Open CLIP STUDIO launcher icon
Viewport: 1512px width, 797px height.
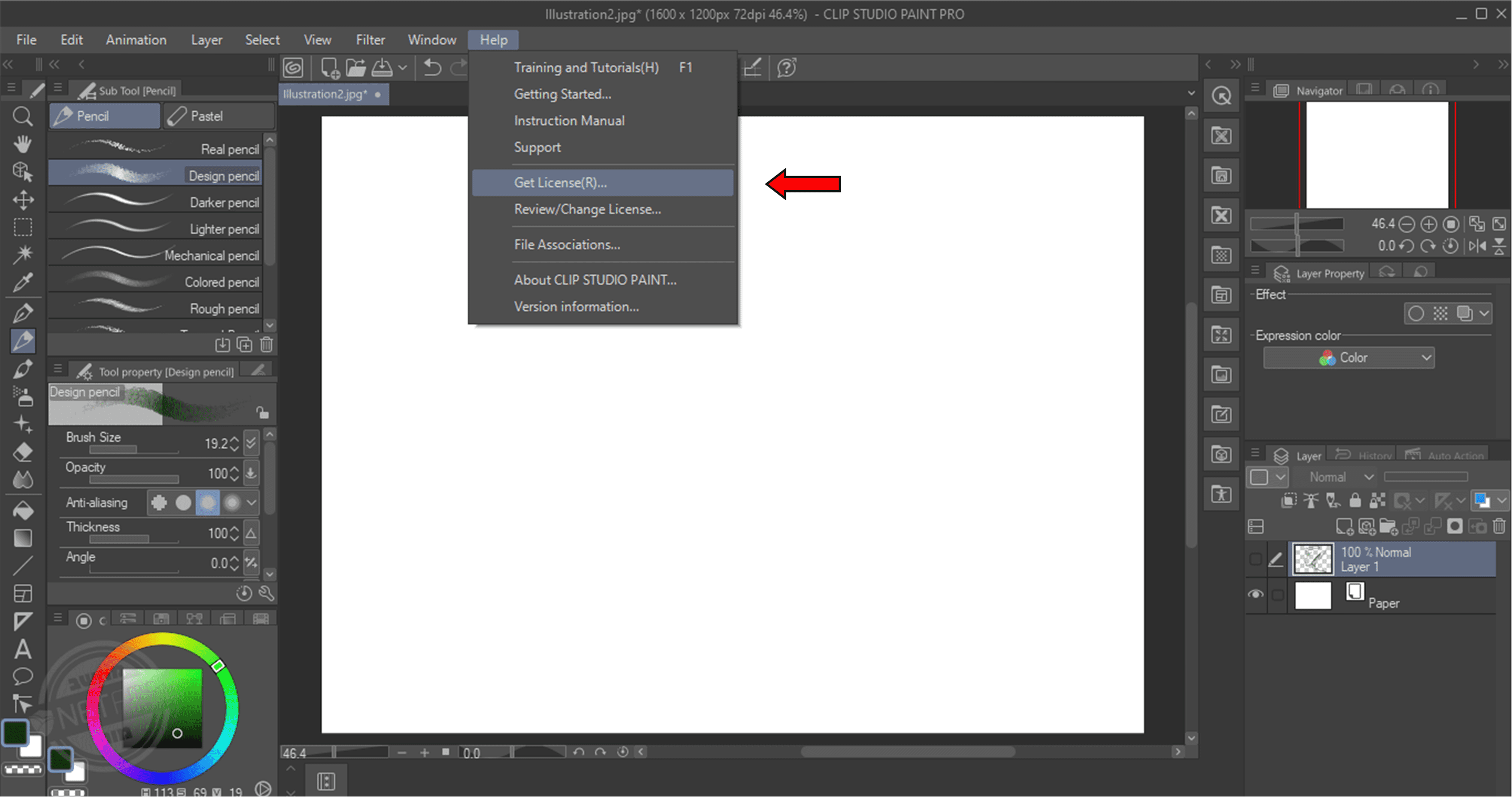(293, 68)
